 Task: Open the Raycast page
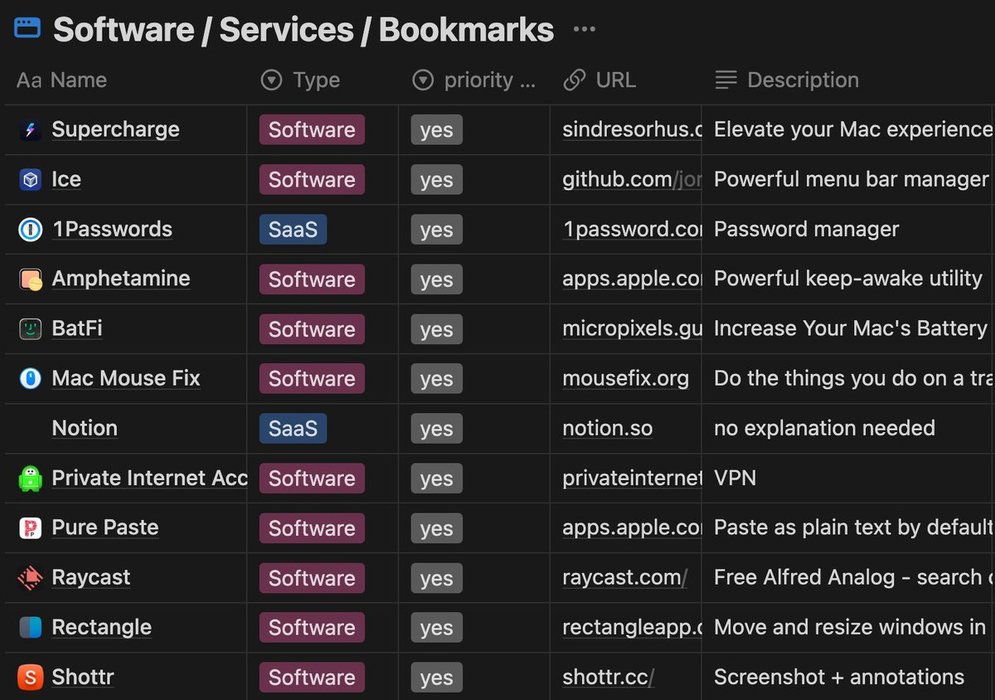[91, 578]
